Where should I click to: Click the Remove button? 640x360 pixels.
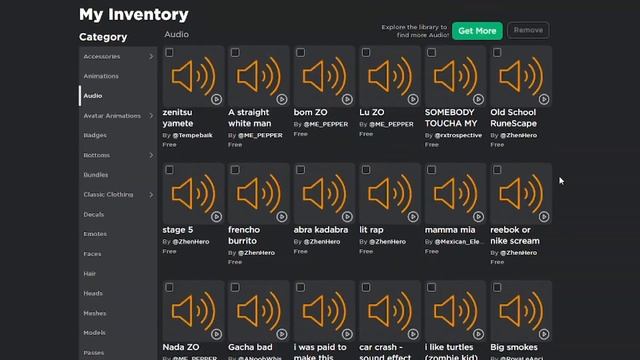(528, 30)
